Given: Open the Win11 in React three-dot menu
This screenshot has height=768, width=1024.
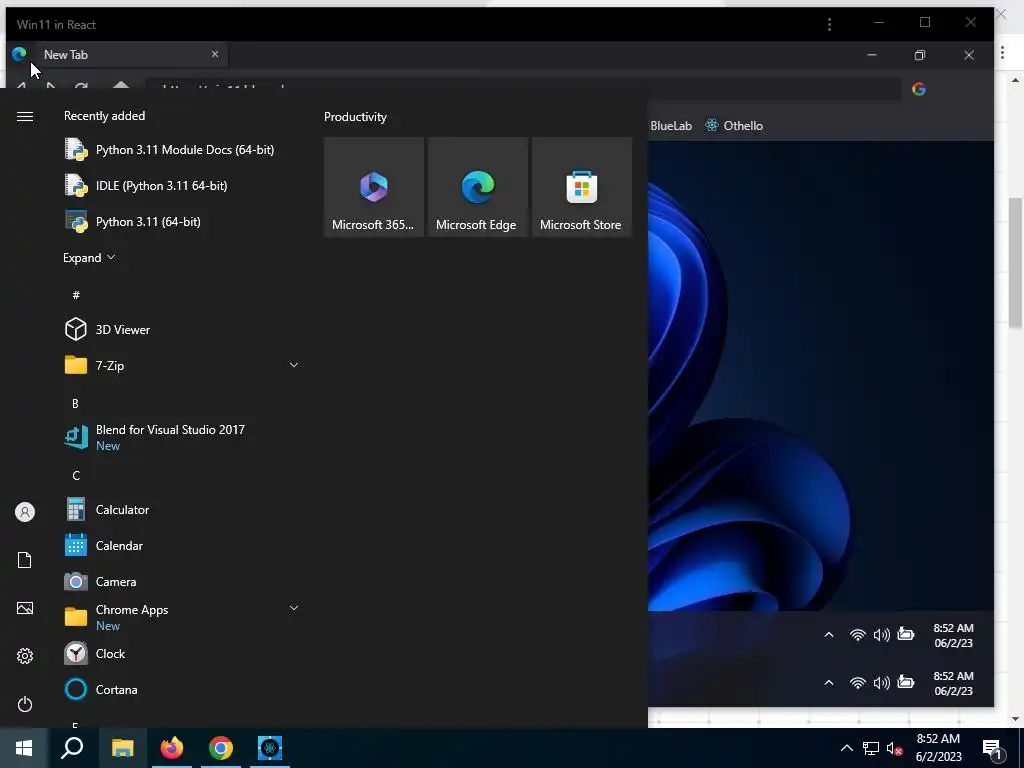Looking at the screenshot, I should pos(829,24).
